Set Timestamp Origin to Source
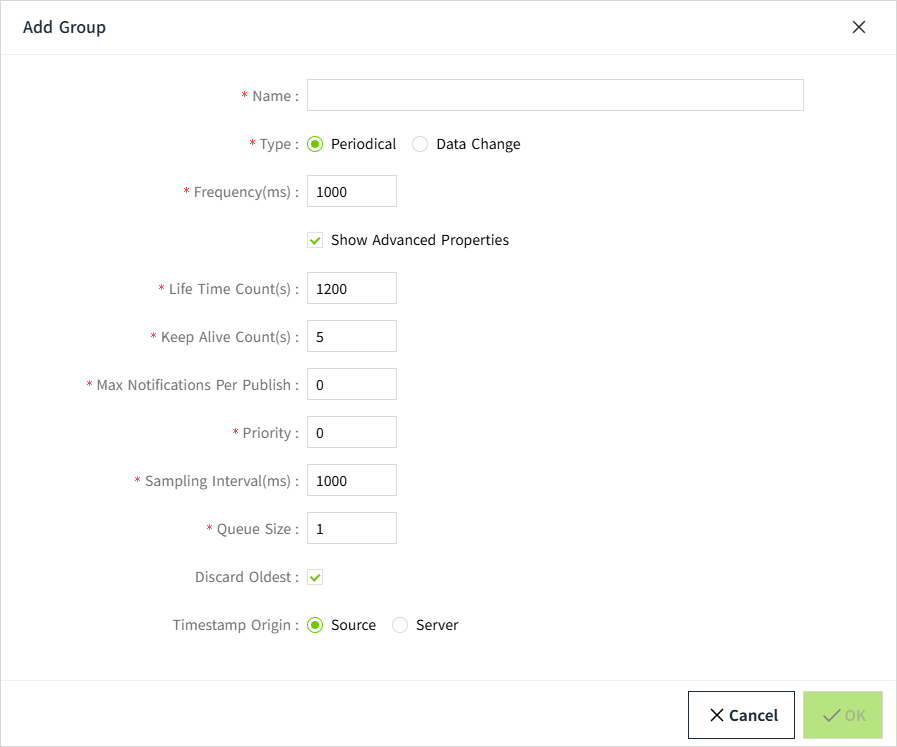This screenshot has width=897, height=747. pyautogui.click(x=315, y=625)
